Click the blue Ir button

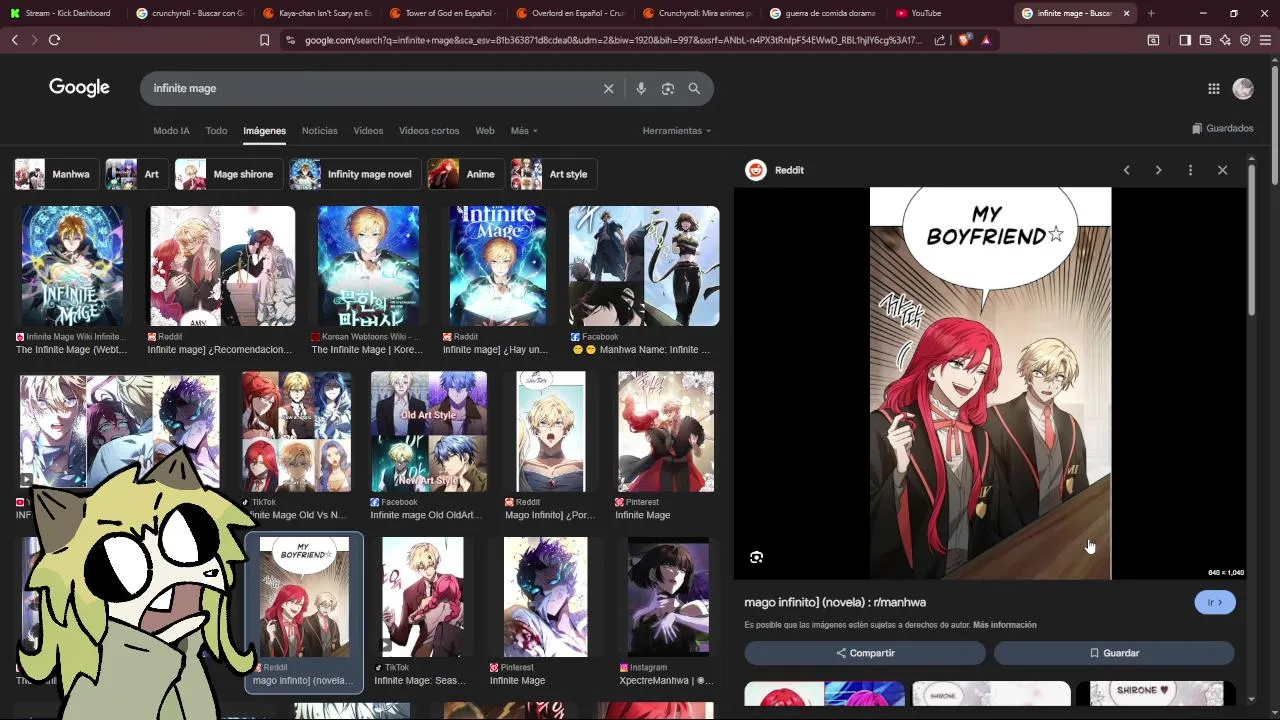[x=1215, y=602]
